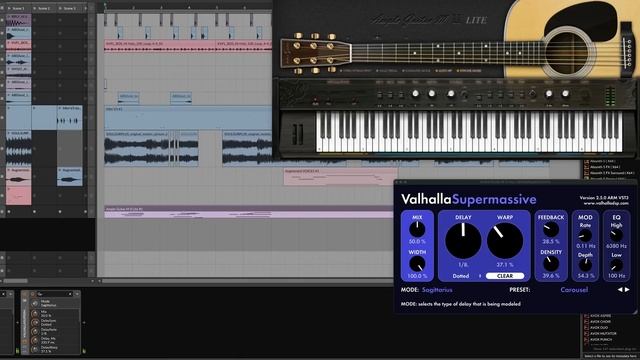Open the PRESET menu showing Carousel
The width and height of the screenshot is (640, 360).
(x=574, y=290)
